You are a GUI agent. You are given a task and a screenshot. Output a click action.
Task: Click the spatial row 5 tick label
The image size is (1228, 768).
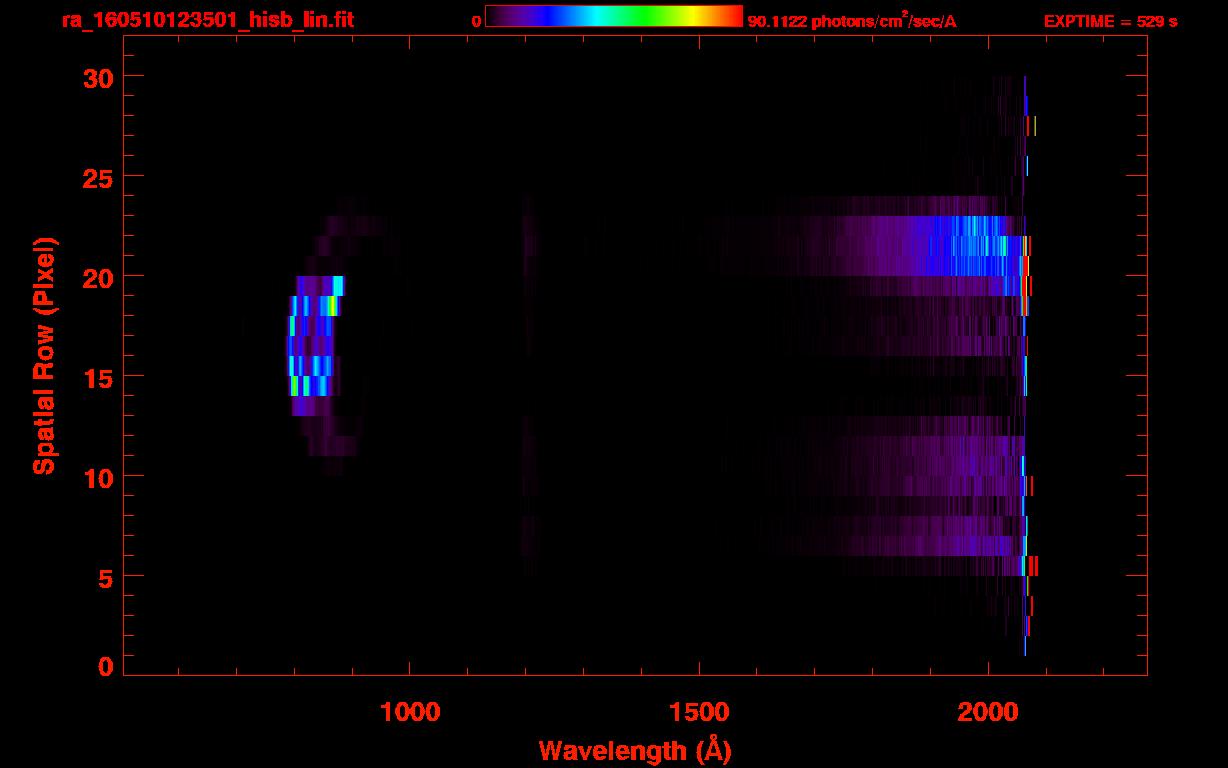pyautogui.click(x=105, y=577)
